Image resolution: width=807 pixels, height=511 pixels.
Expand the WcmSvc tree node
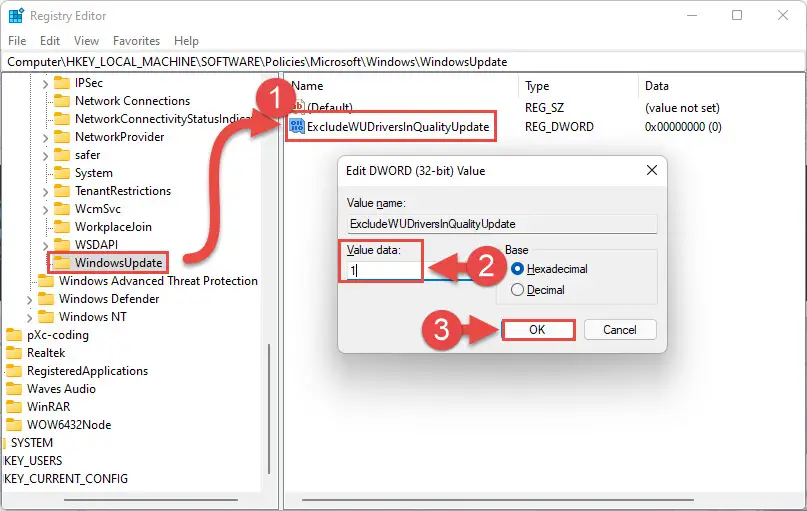(x=45, y=209)
